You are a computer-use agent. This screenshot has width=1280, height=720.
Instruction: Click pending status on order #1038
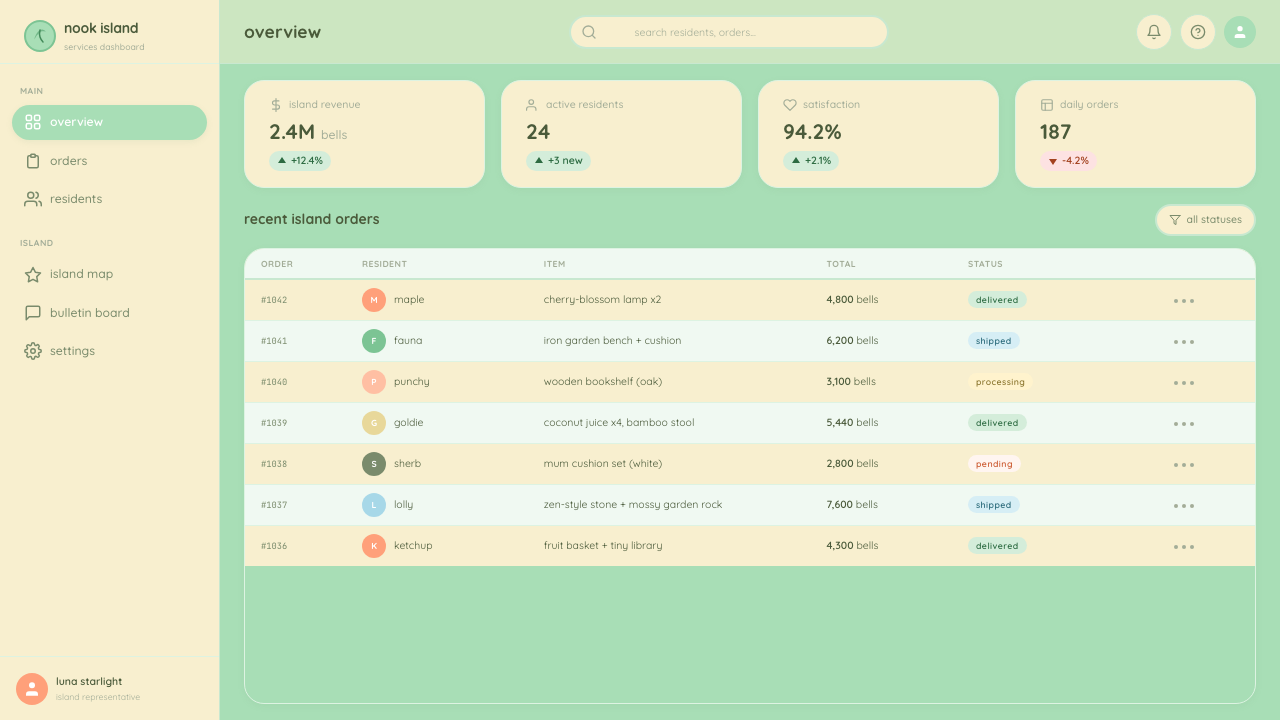[x=994, y=464]
